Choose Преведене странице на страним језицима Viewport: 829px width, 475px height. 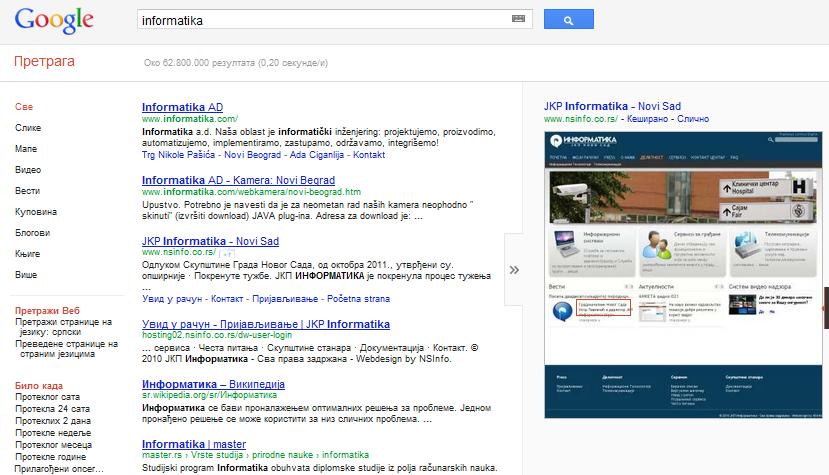pyautogui.click(x=67, y=349)
